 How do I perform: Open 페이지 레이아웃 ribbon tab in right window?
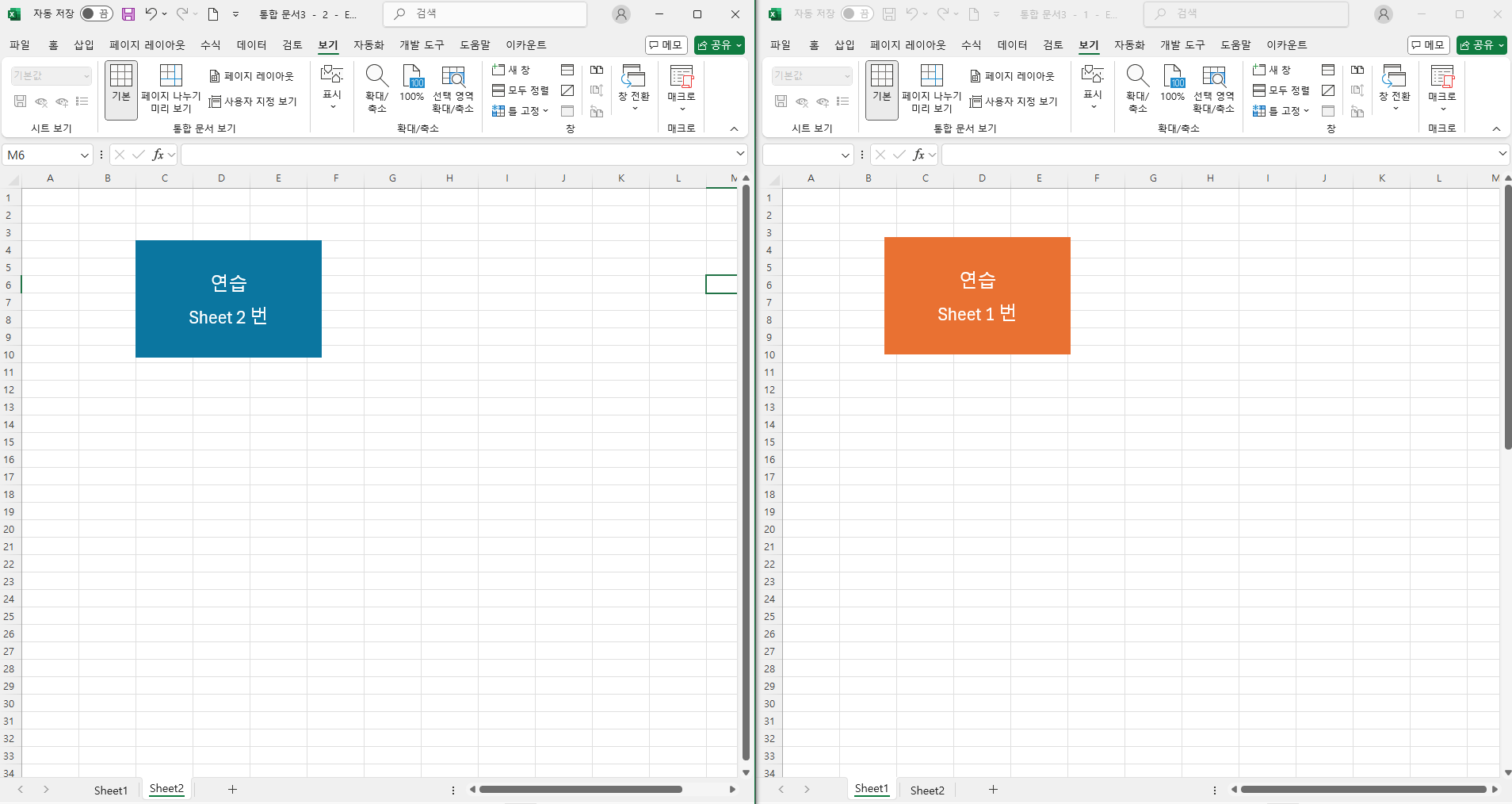908,45
